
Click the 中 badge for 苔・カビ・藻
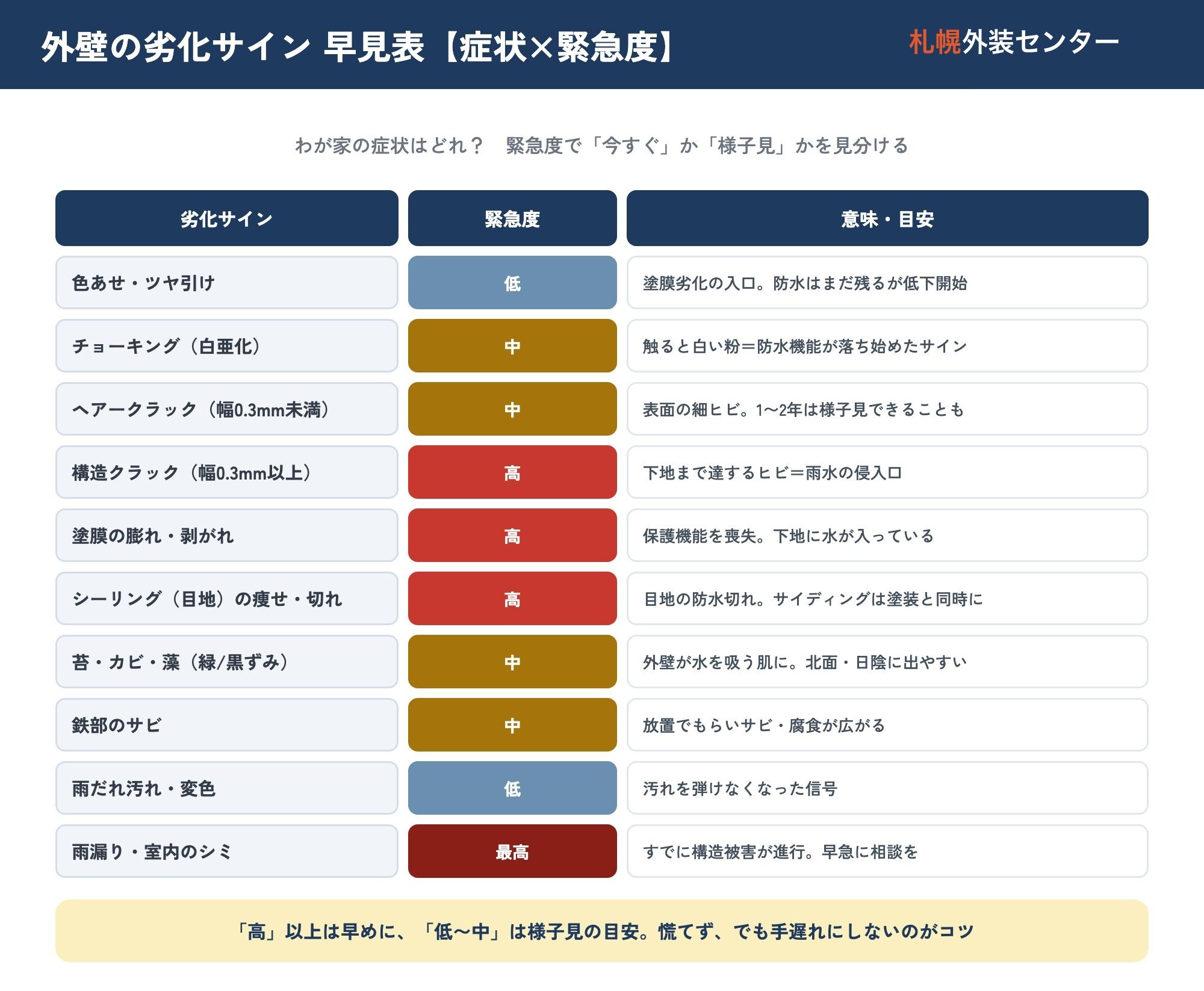pos(512,662)
